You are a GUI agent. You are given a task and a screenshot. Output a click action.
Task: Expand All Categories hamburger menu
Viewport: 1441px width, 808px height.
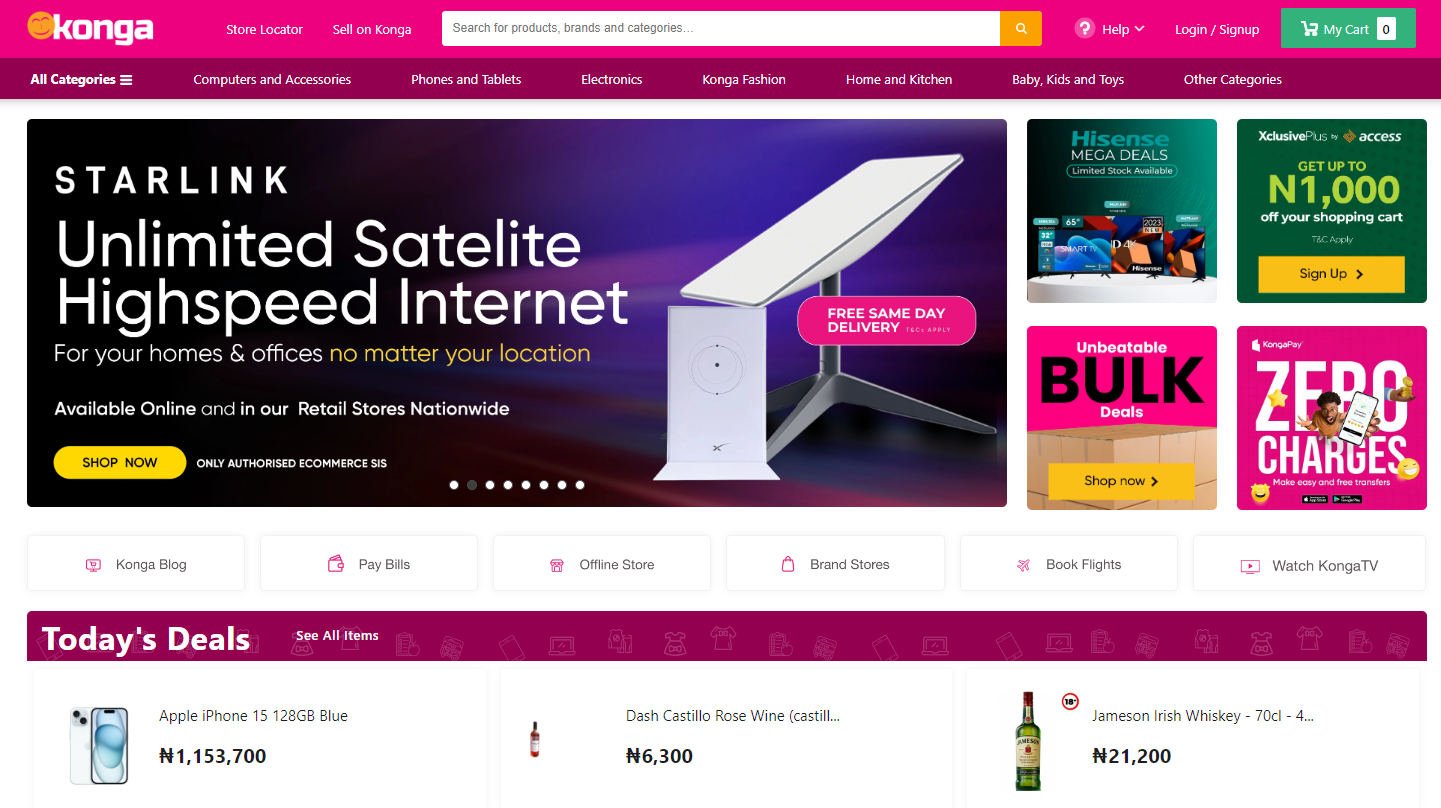pyautogui.click(x=81, y=79)
